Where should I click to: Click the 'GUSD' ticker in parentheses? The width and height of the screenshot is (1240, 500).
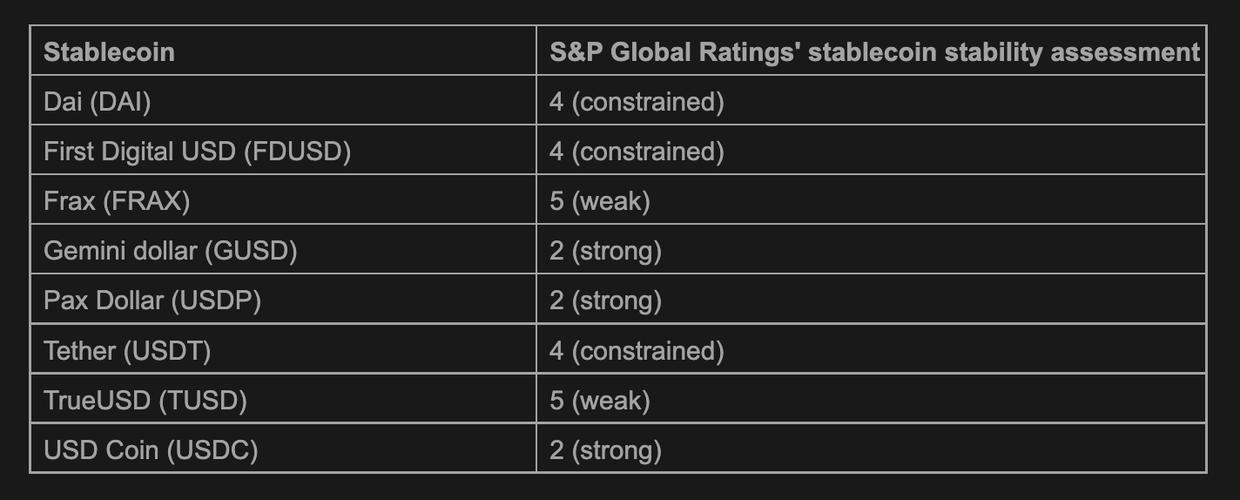pos(251,251)
